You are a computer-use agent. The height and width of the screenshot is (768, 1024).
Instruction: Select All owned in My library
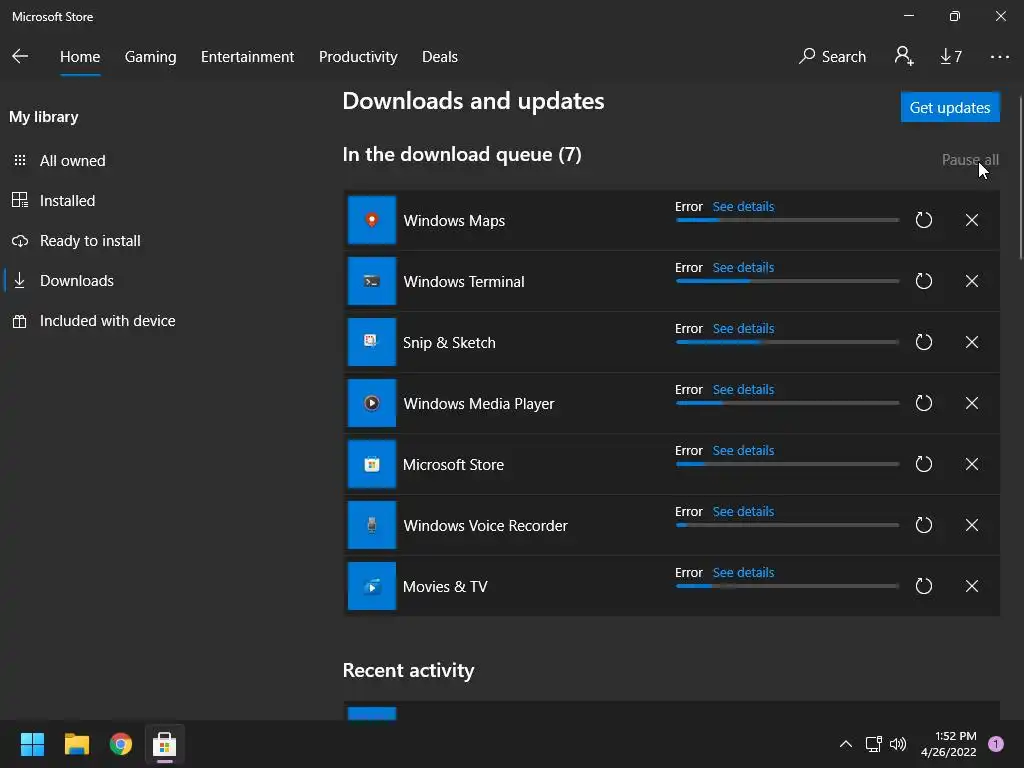(x=59, y=161)
